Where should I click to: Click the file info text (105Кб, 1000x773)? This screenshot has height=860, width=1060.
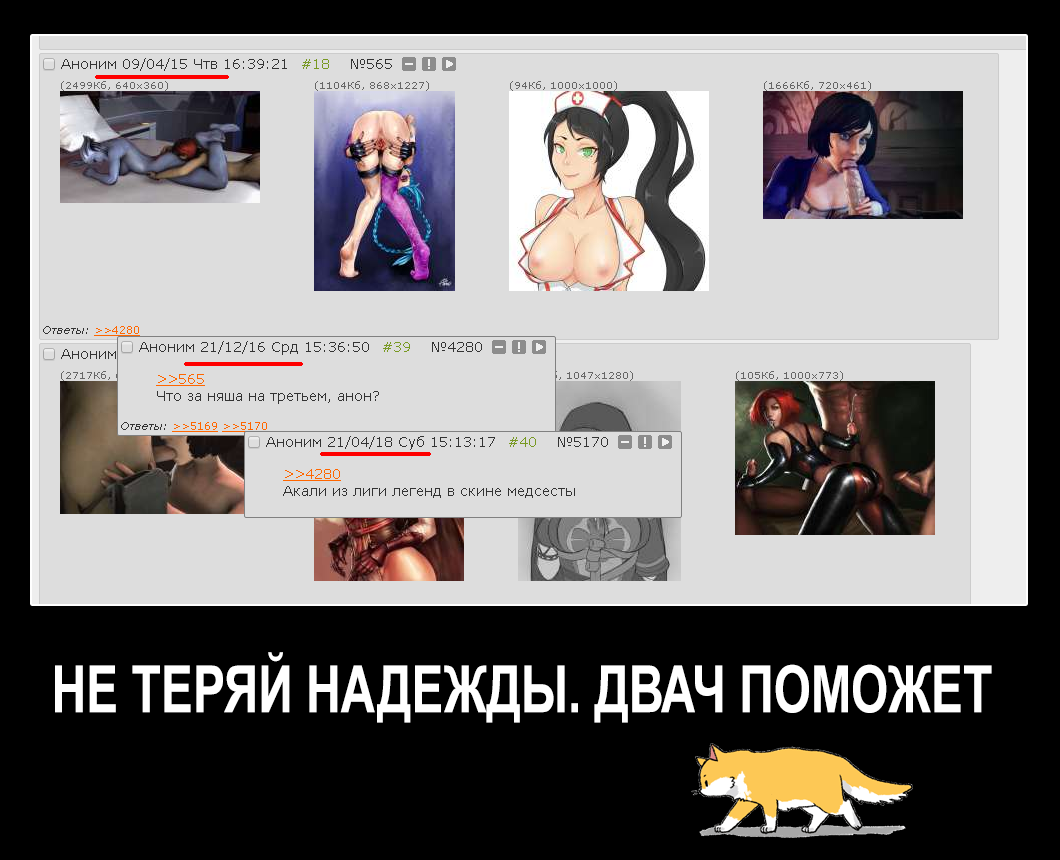(x=790, y=375)
